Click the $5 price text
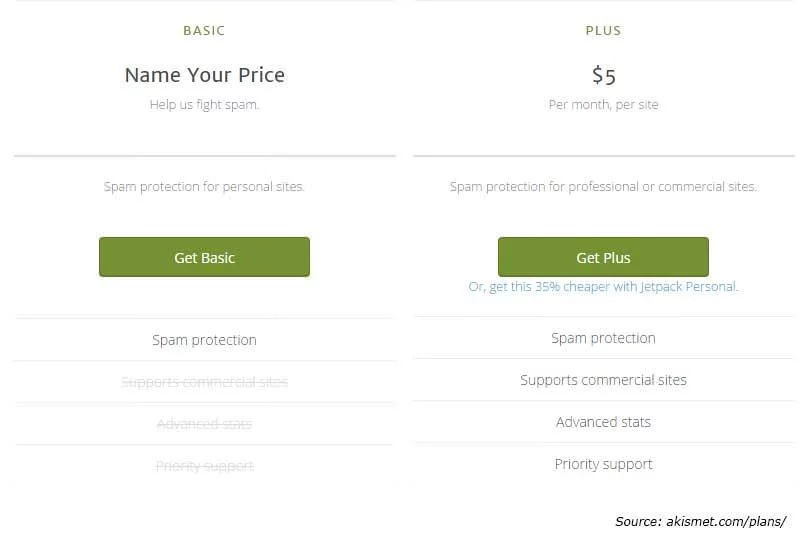Image resolution: width=808 pixels, height=540 pixels. click(x=603, y=75)
